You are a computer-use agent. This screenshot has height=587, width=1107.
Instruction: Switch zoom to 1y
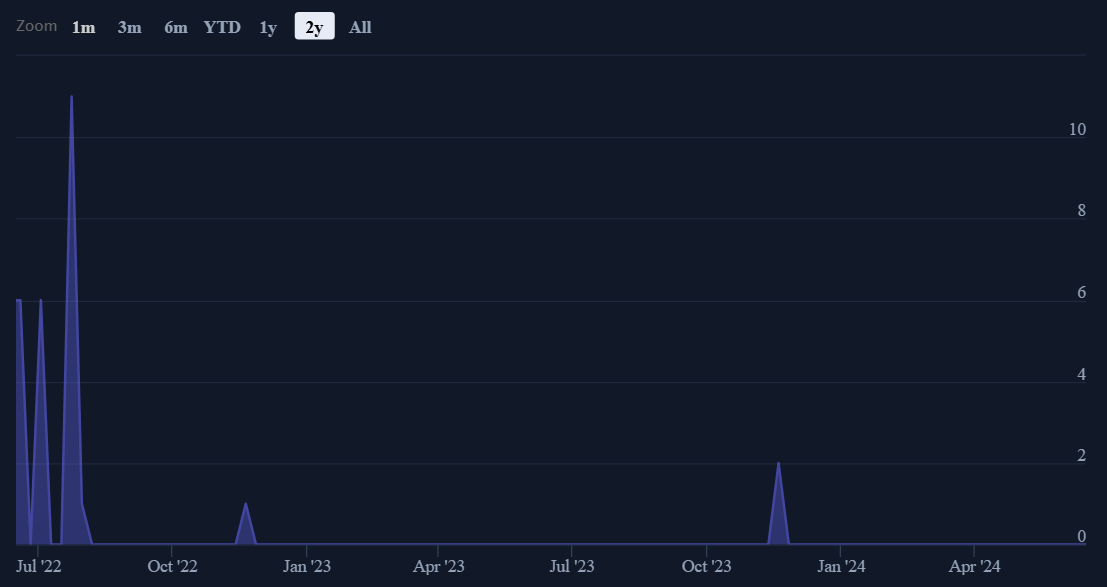click(268, 27)
